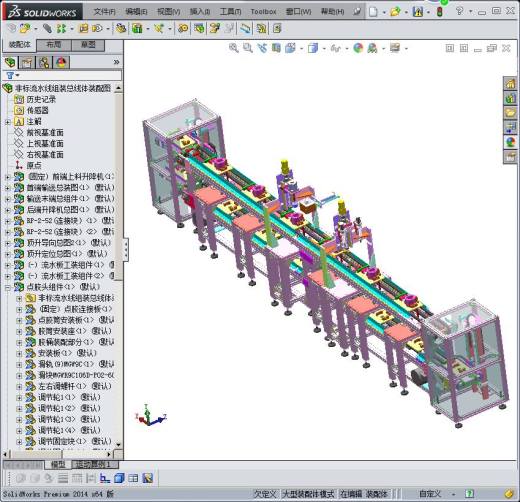Open the tree filter funnel dropdown

(x=12, y=76)
